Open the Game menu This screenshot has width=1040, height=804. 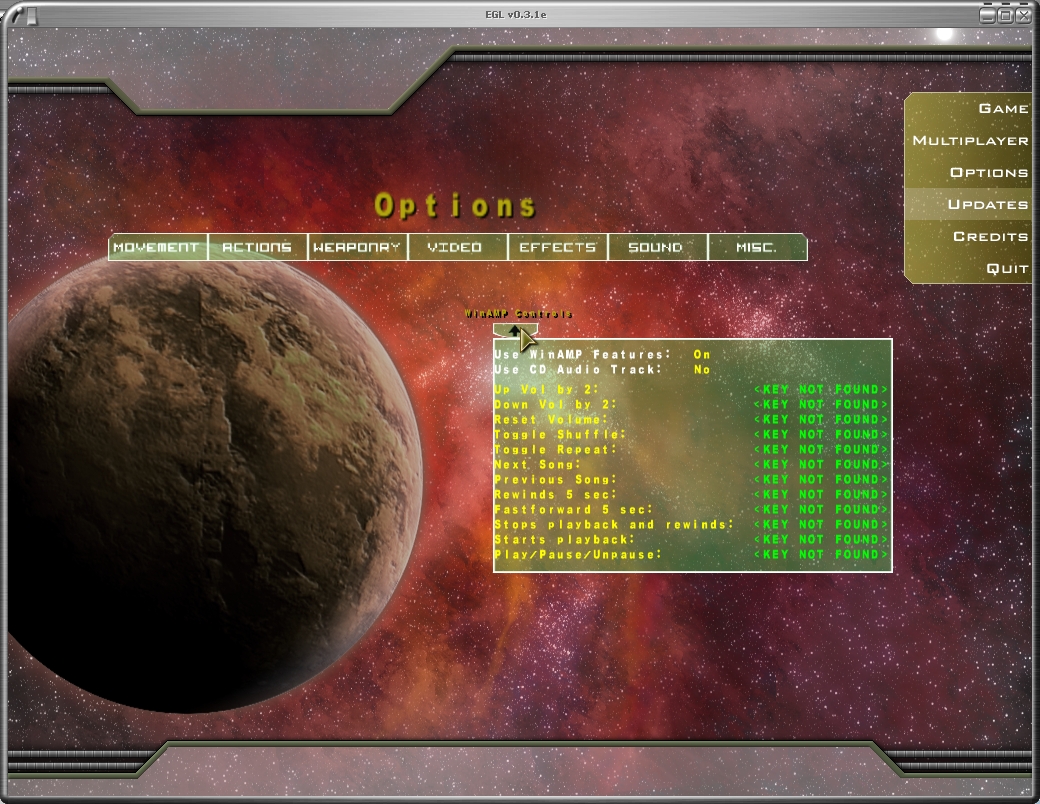click(1002, 108)
